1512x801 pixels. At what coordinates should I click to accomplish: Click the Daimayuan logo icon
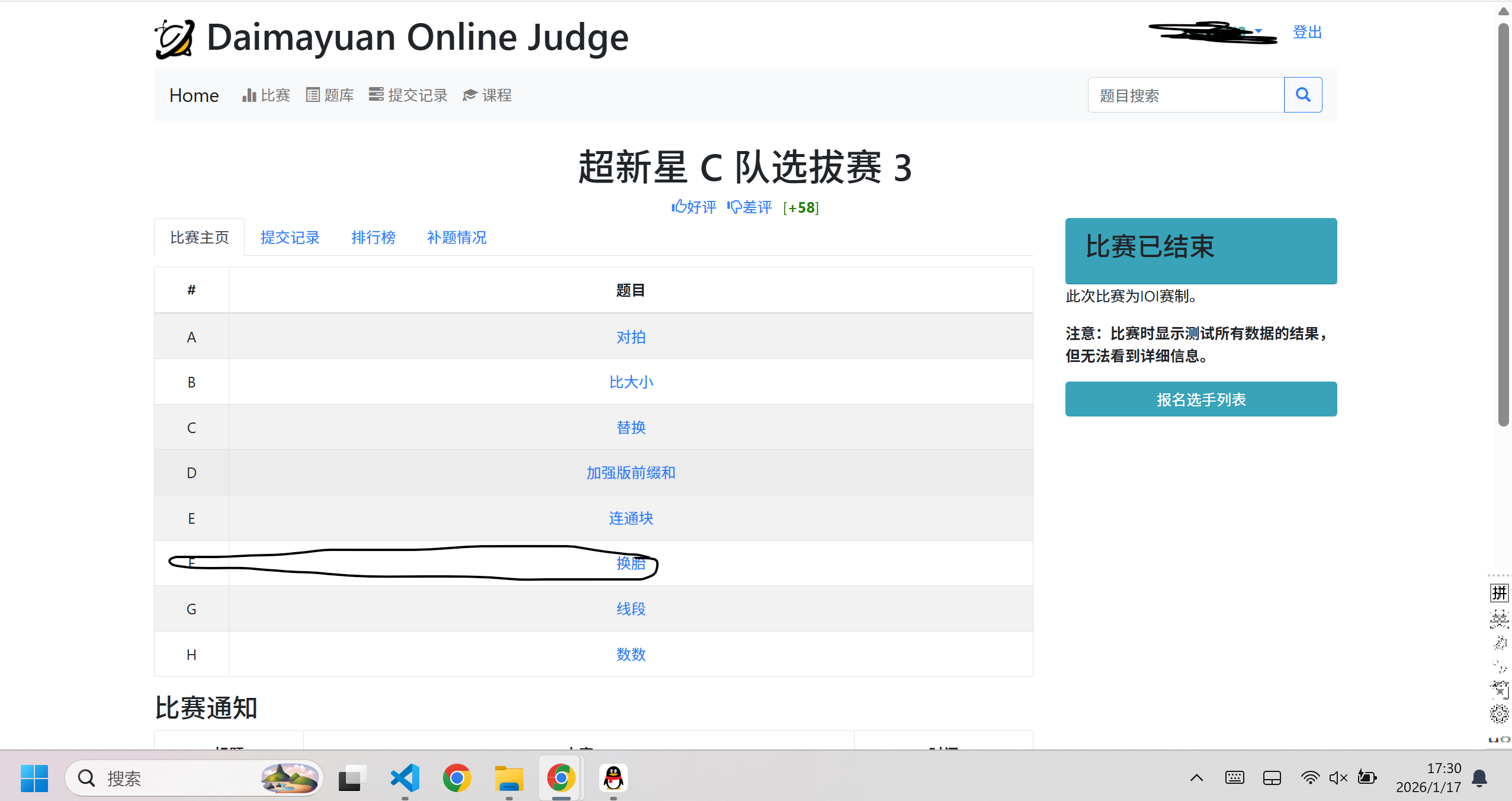[175, 39]
